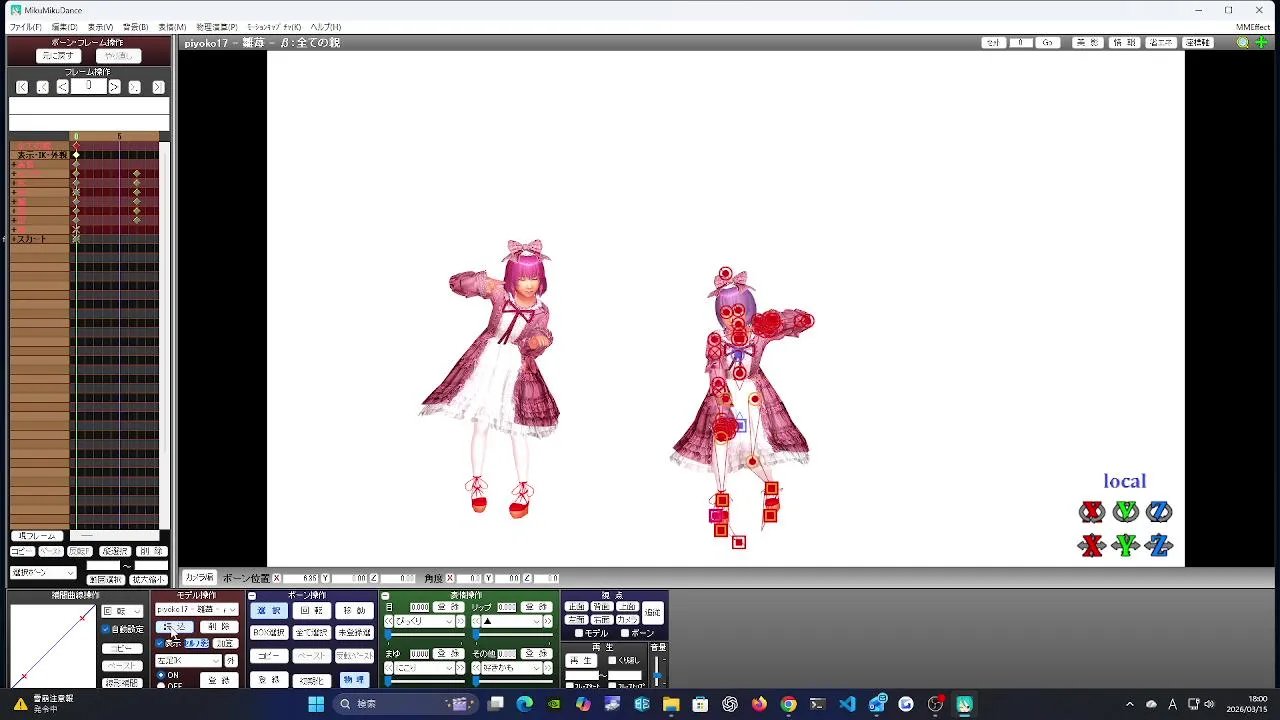Click the 物理 physics button

click(354, 680)
